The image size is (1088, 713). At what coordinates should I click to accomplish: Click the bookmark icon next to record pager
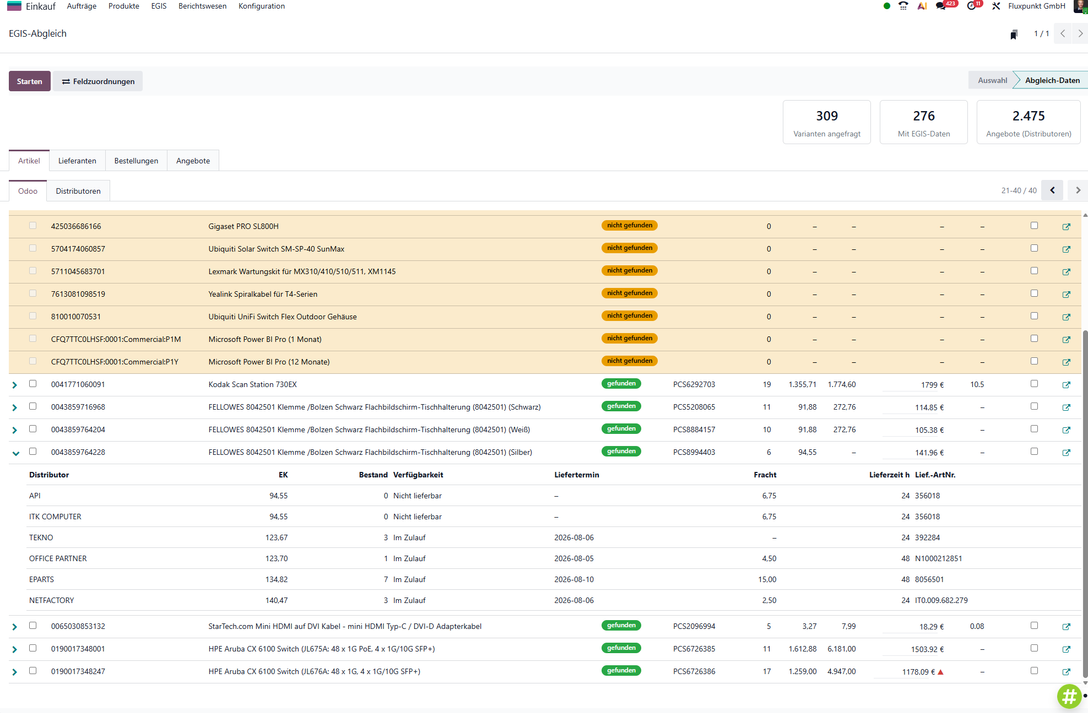coord(1014,34)
